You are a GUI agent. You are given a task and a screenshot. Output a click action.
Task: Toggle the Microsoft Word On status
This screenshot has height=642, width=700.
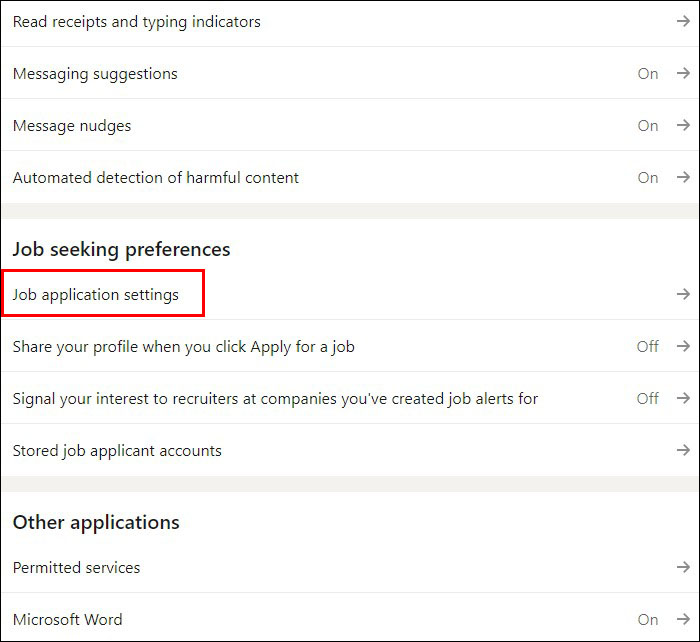(x=648, y=620)
